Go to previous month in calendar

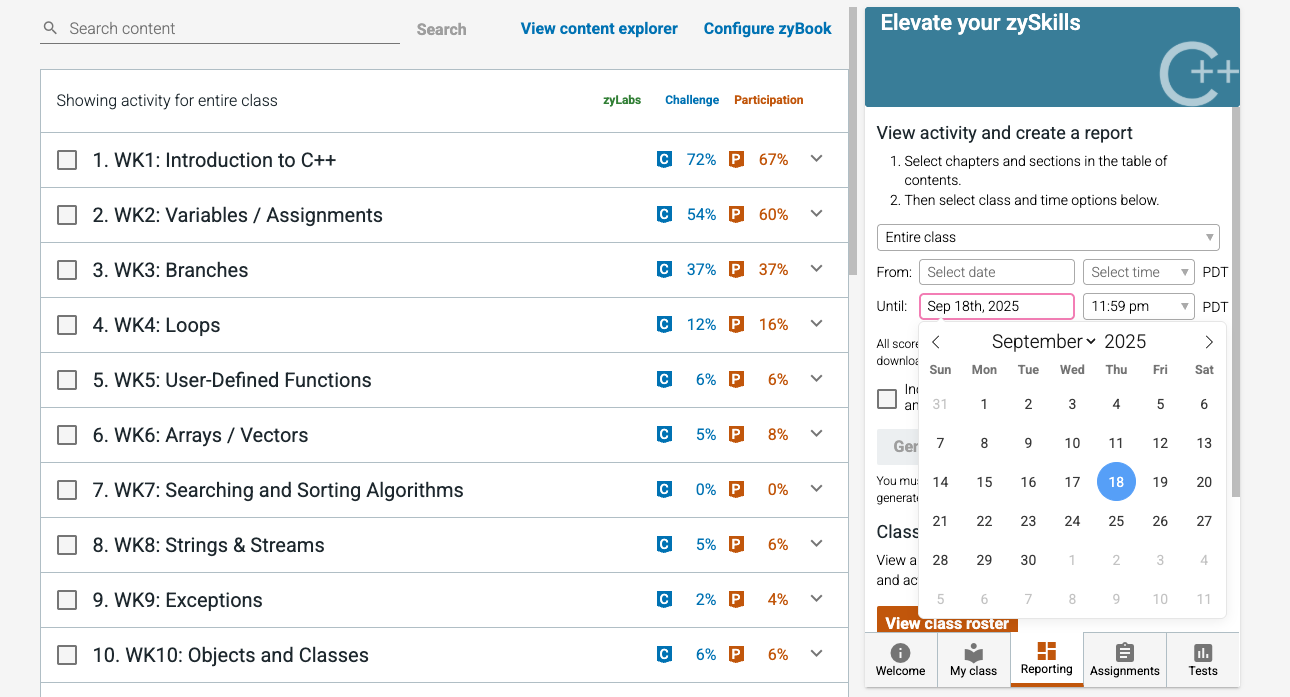point(936,342)
